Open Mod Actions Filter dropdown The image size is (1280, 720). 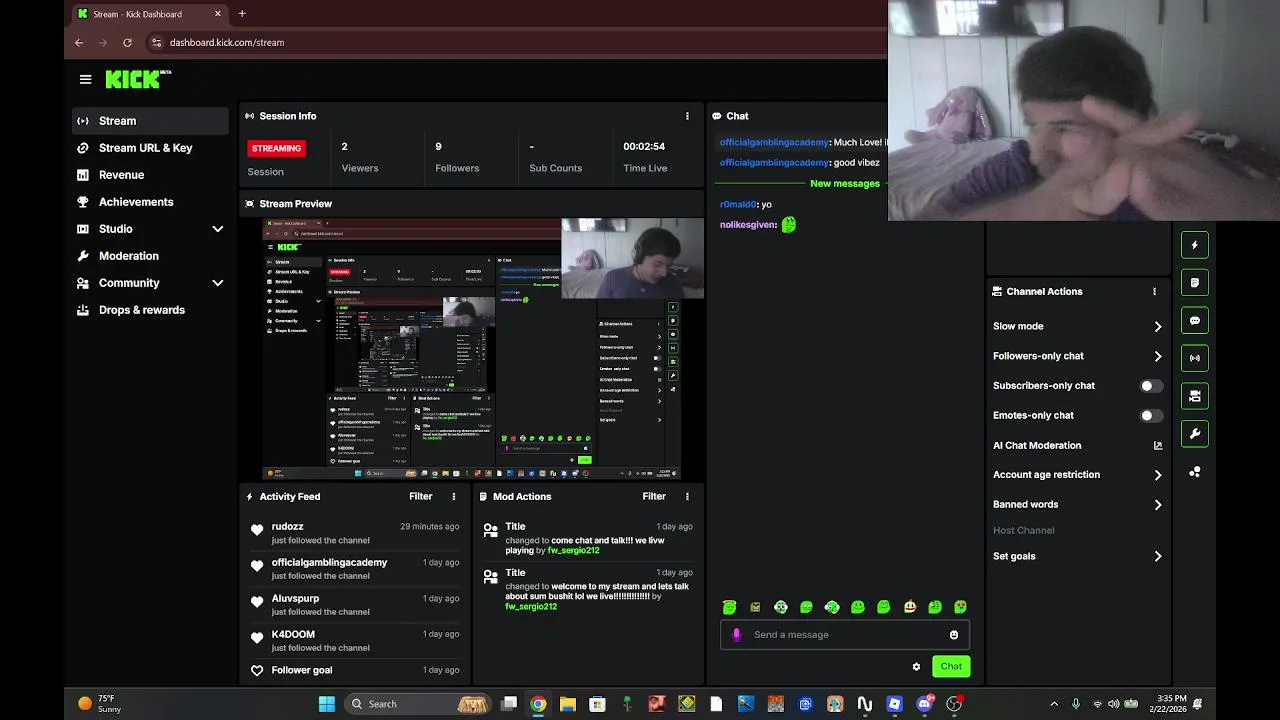coord(654,496)
